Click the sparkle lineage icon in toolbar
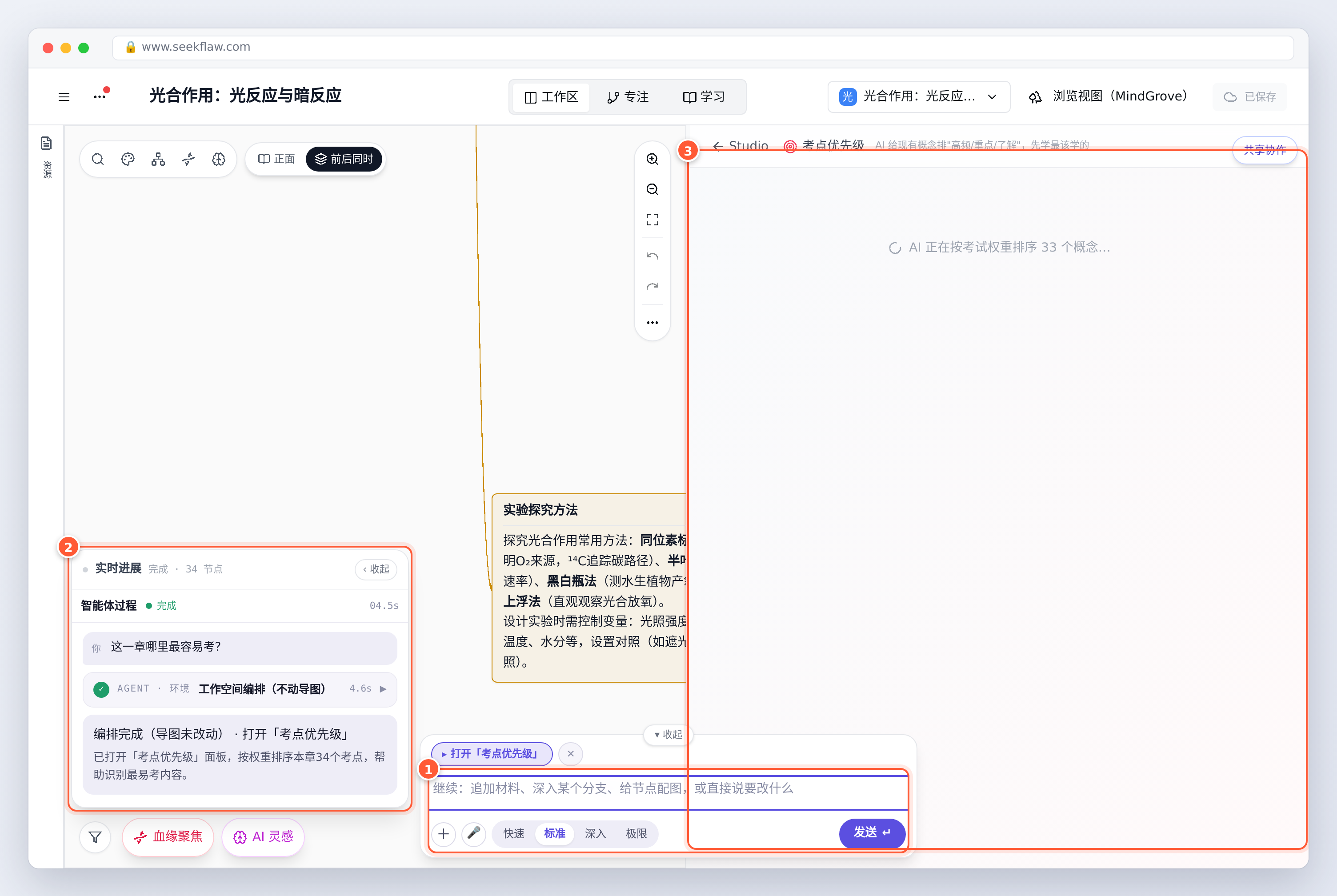1337x896 pixels. (188, 159)
